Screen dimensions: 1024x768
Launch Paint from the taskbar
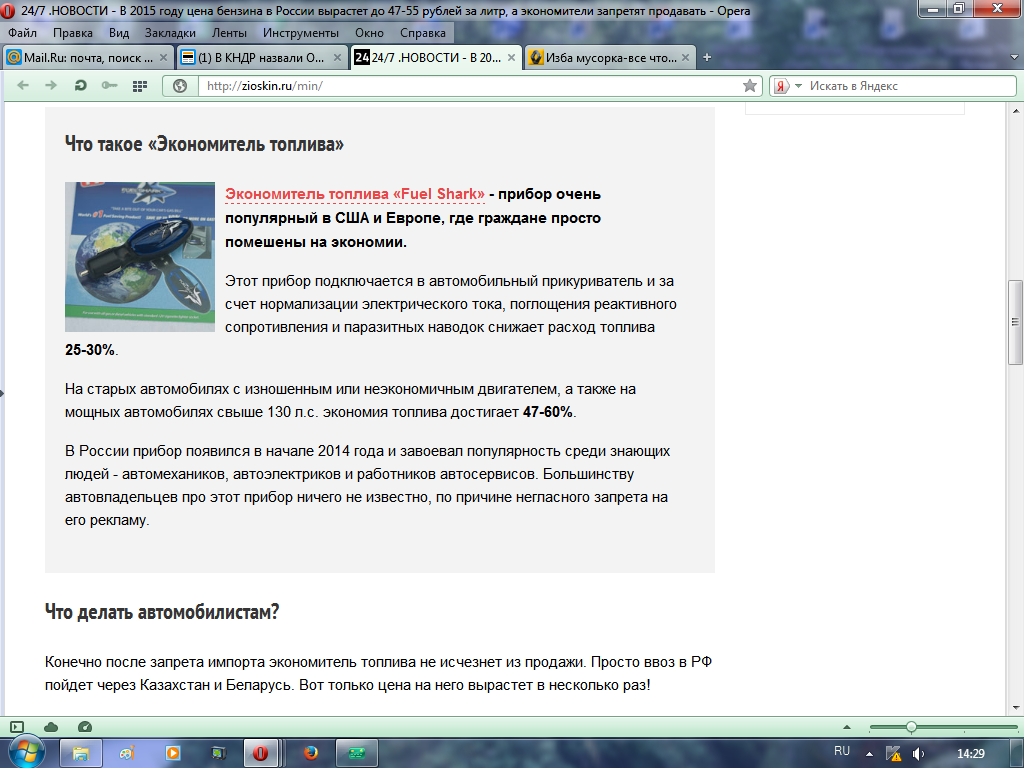[x=127, y=754]
